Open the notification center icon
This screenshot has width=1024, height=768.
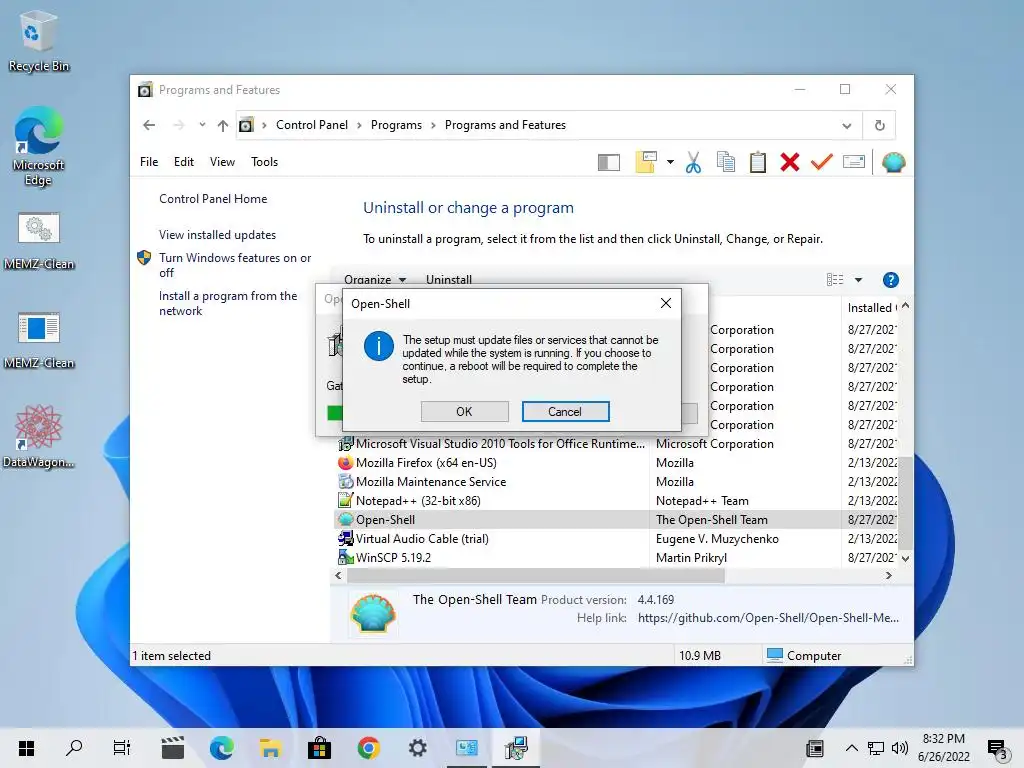tap(997, 748)
